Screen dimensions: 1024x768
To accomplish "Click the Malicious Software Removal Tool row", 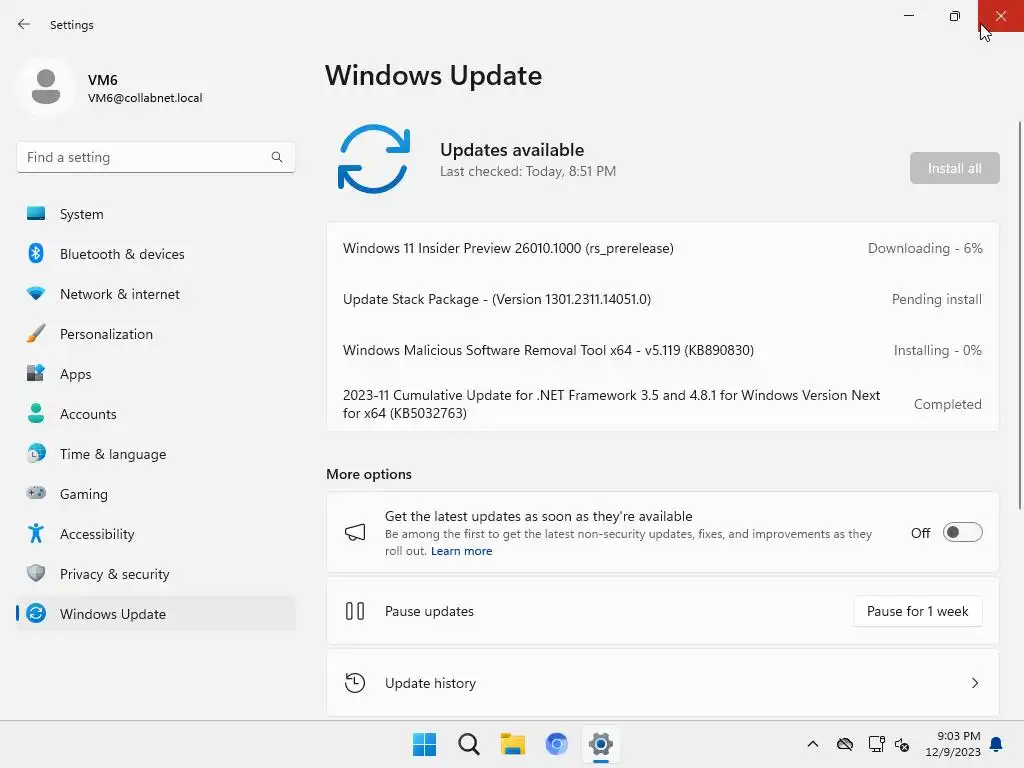I will coord(662,350).
